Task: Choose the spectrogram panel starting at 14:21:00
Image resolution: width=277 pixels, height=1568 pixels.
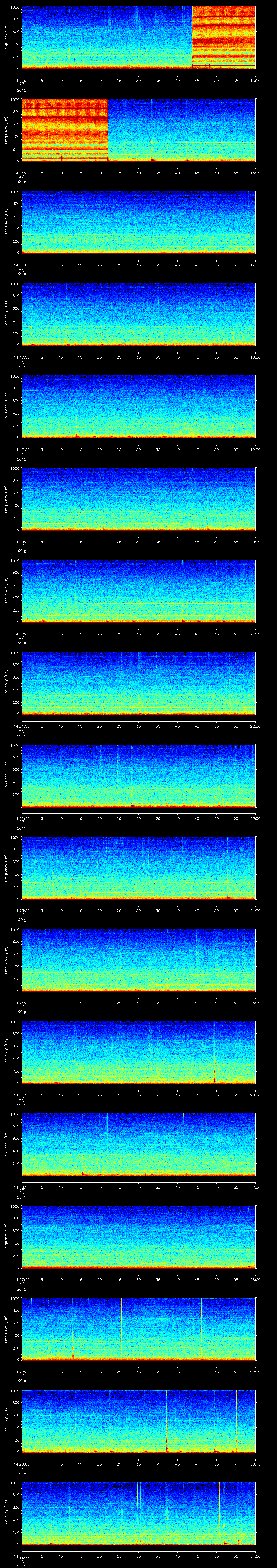Action: pyautogui.click(x=139, y=683)
